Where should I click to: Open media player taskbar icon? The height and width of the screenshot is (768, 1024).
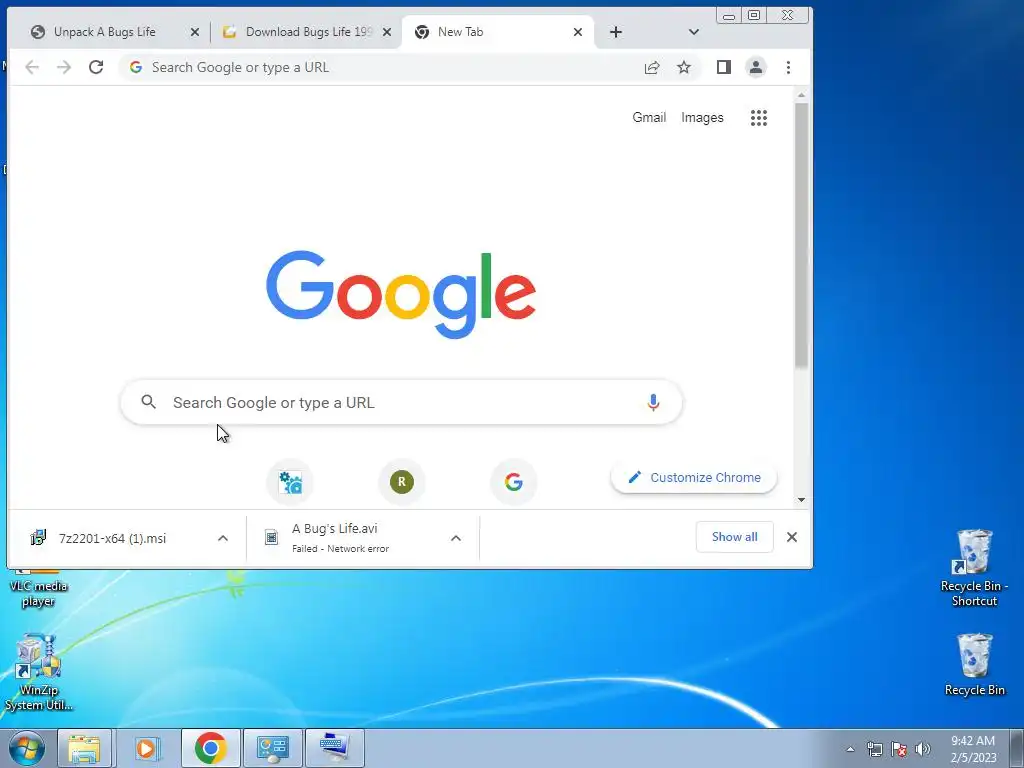[x=146, y=748]
